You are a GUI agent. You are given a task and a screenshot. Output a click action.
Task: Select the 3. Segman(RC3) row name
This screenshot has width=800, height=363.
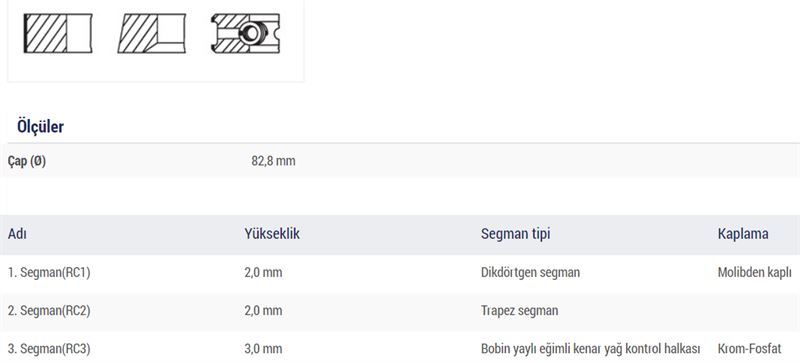49,349
